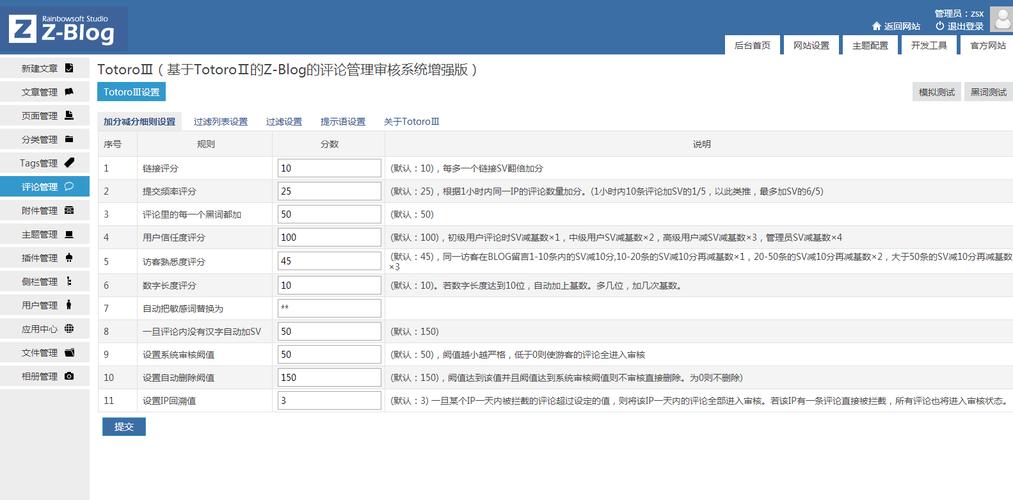1013x500 pixels.
Task: Select 加分减分细则设置 tab
Action: tap(140, 121)
